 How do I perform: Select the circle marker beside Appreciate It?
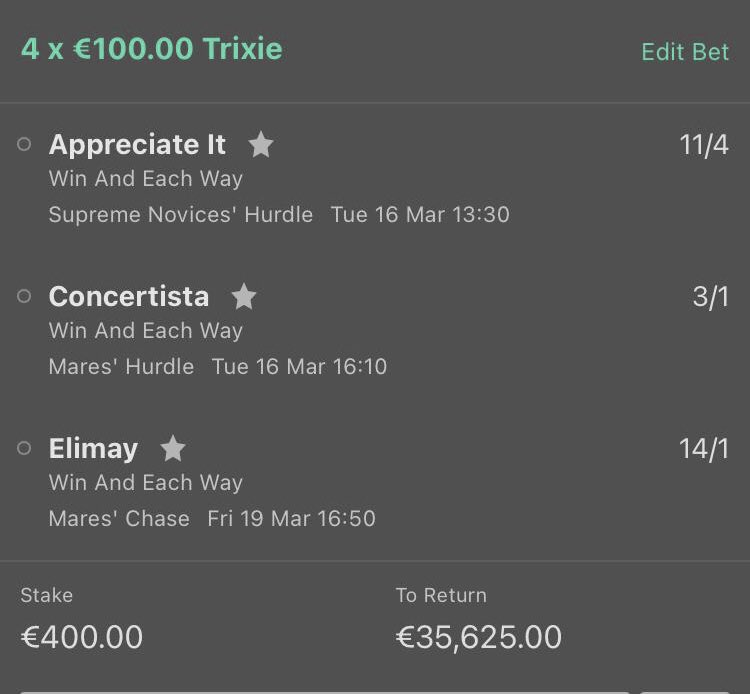coord(25,145)
